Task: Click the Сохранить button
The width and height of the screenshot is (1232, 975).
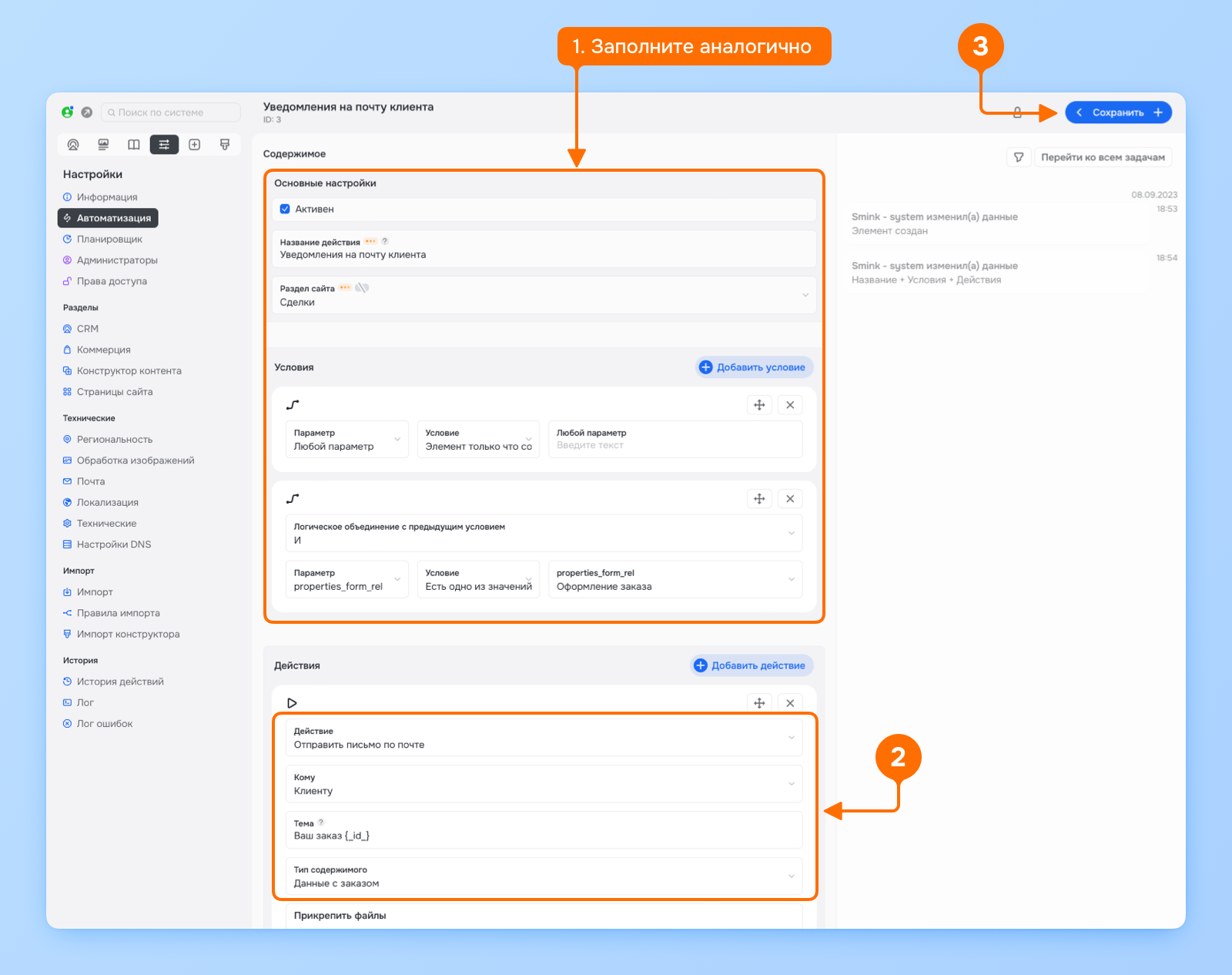Action: pos(1118,112)
